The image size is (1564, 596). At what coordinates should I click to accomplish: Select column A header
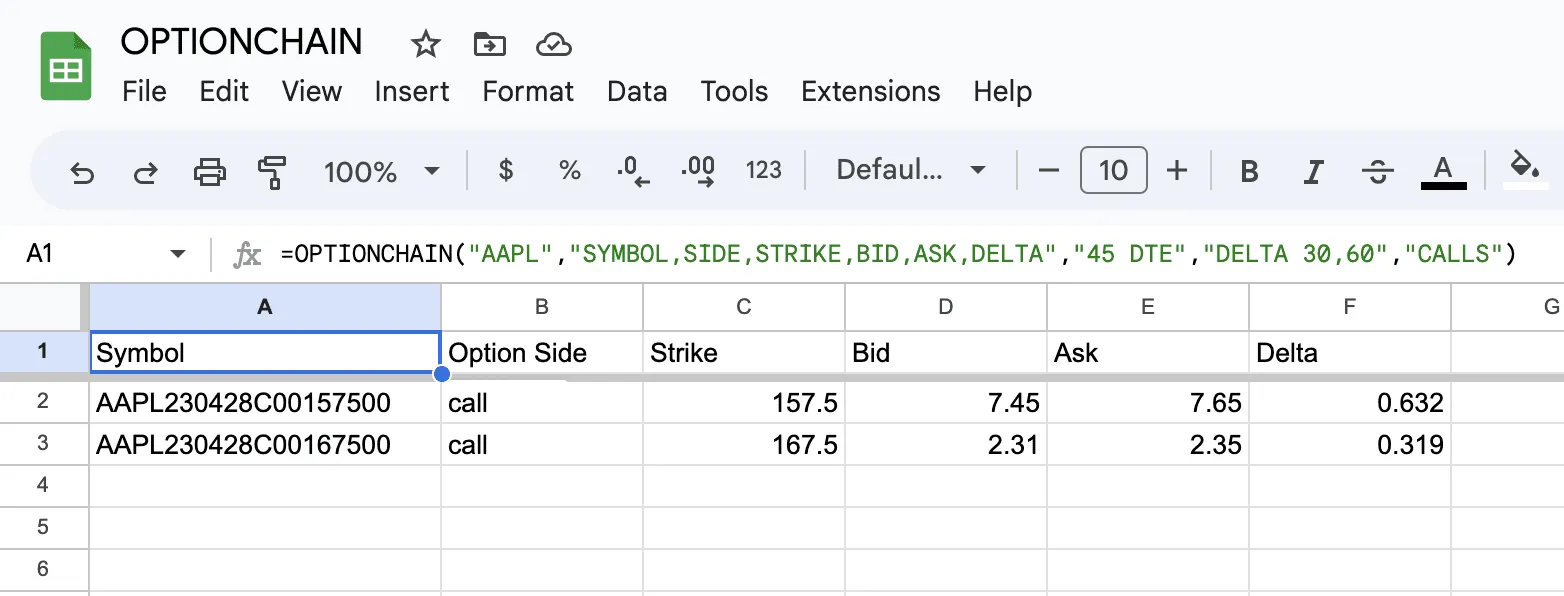click(265, 307)
